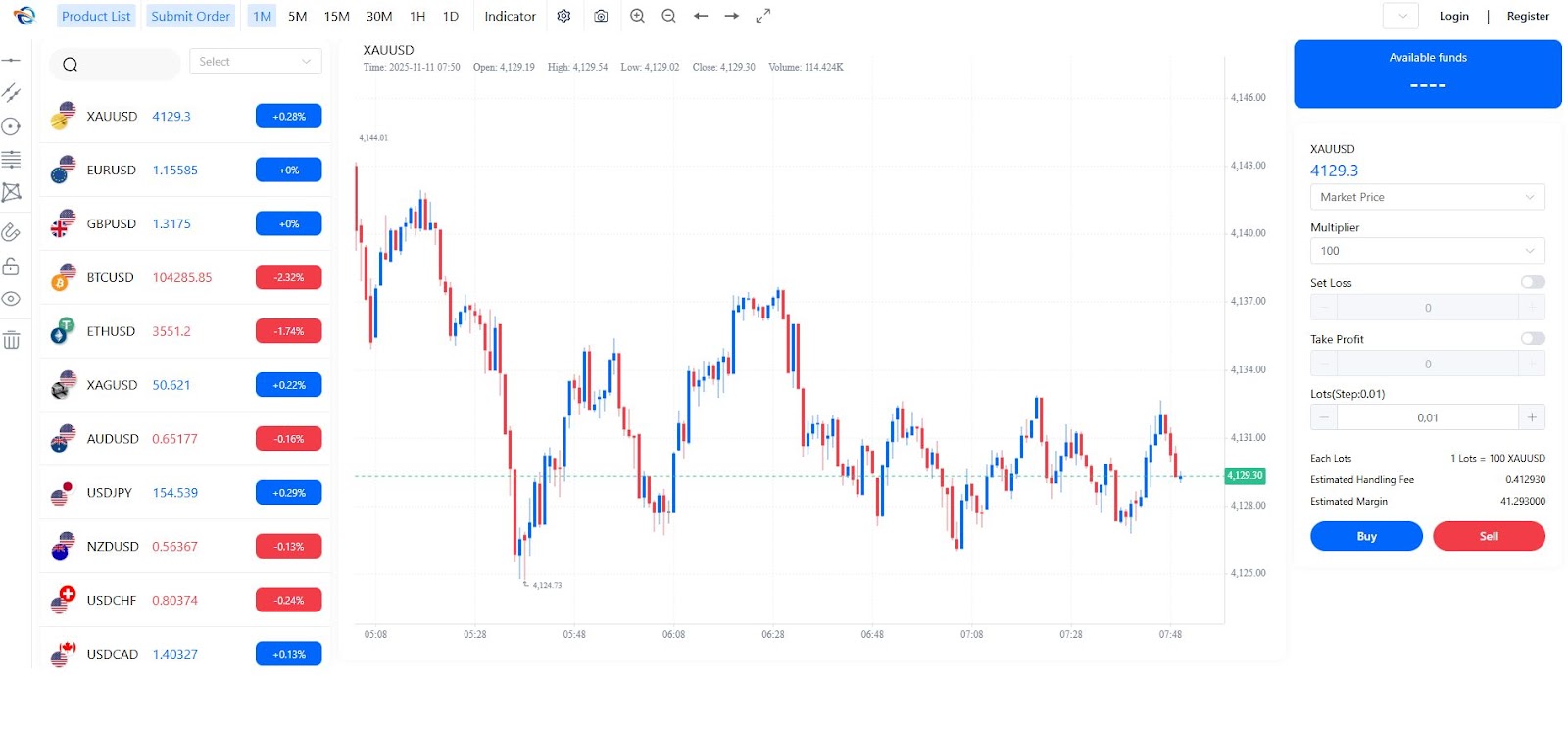Select the horizontal line drawing tool

coord(12,61)
